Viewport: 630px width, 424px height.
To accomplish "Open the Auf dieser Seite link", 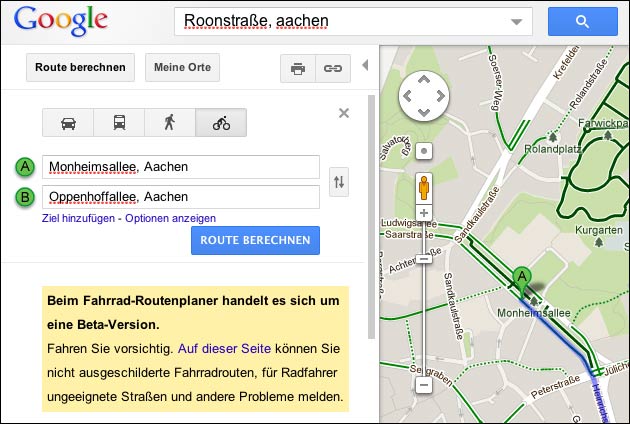I will (x=225, y=348).
